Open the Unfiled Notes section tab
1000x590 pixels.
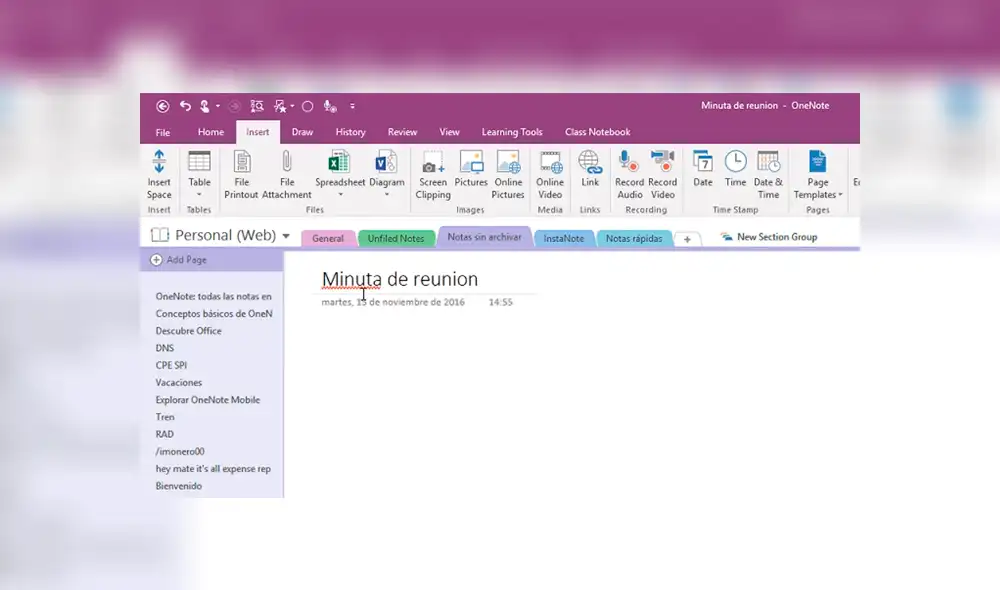(396, 238)
